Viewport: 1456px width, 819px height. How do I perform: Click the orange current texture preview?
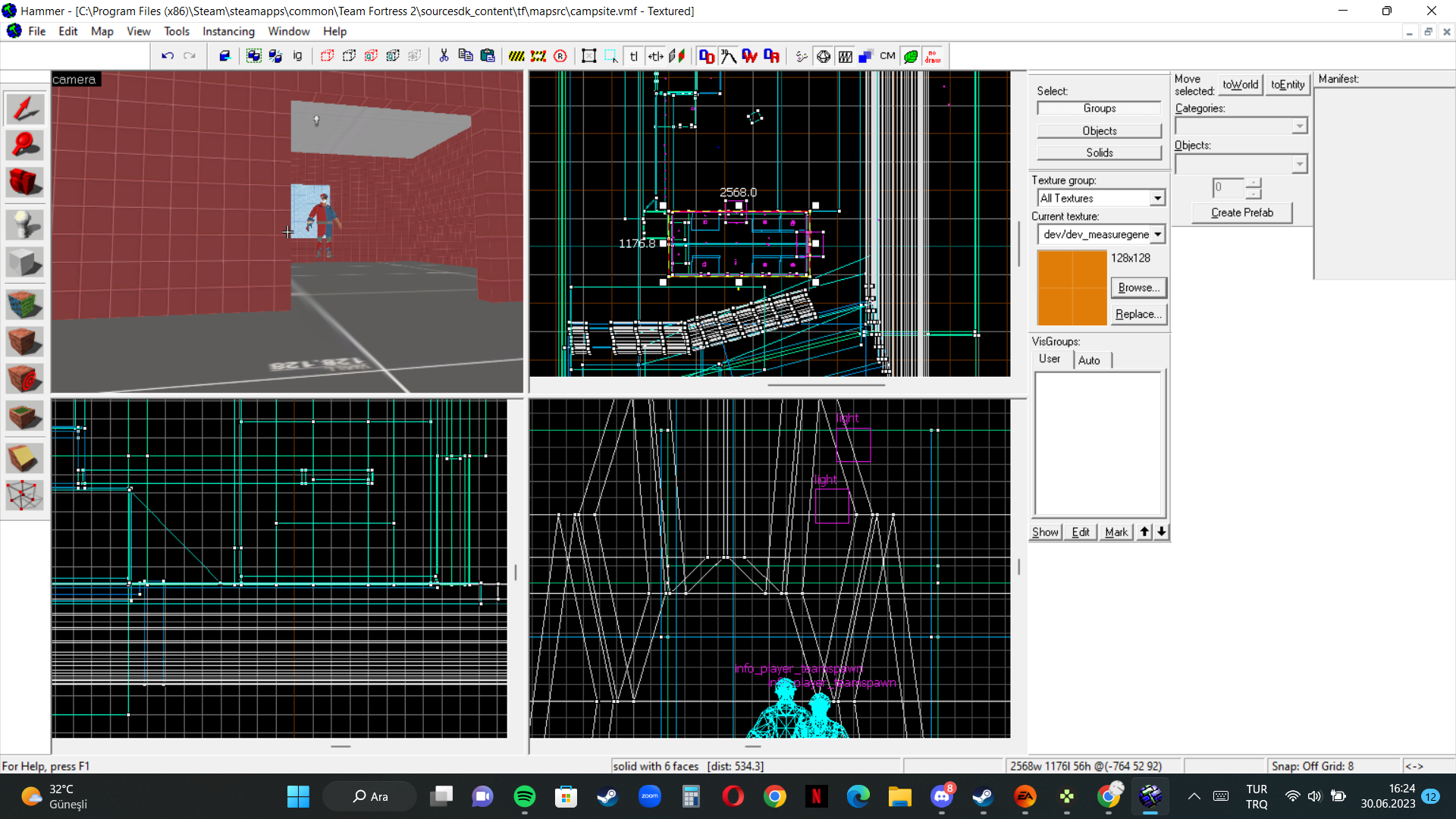tap(1072, 287)
